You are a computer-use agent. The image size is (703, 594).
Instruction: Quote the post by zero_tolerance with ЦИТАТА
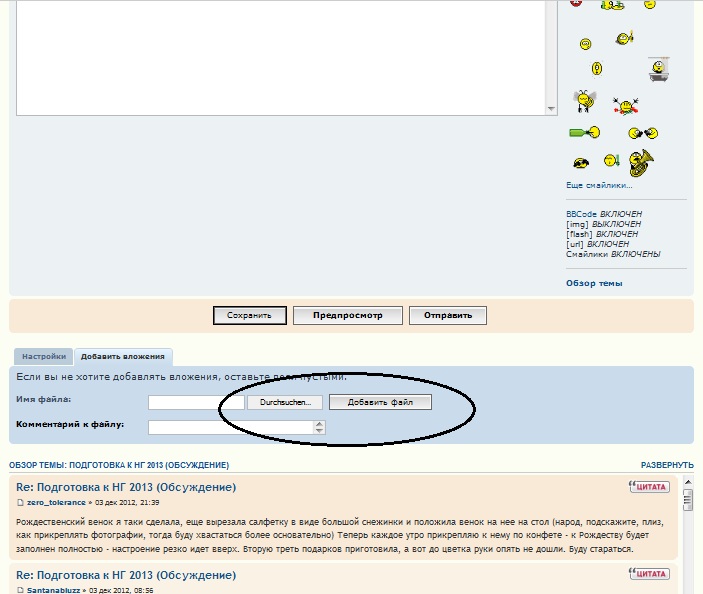point(649,487)
